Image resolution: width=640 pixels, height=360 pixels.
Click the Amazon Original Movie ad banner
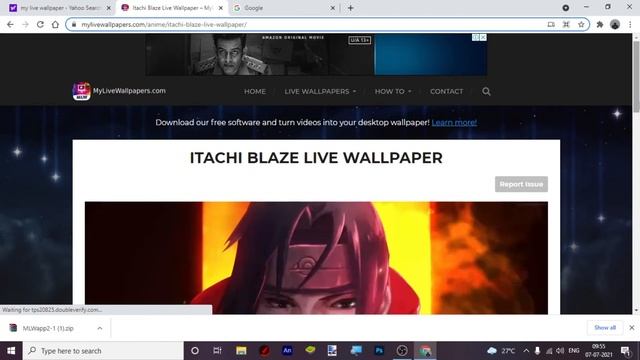pyautogui.click(x=316, y=55)
